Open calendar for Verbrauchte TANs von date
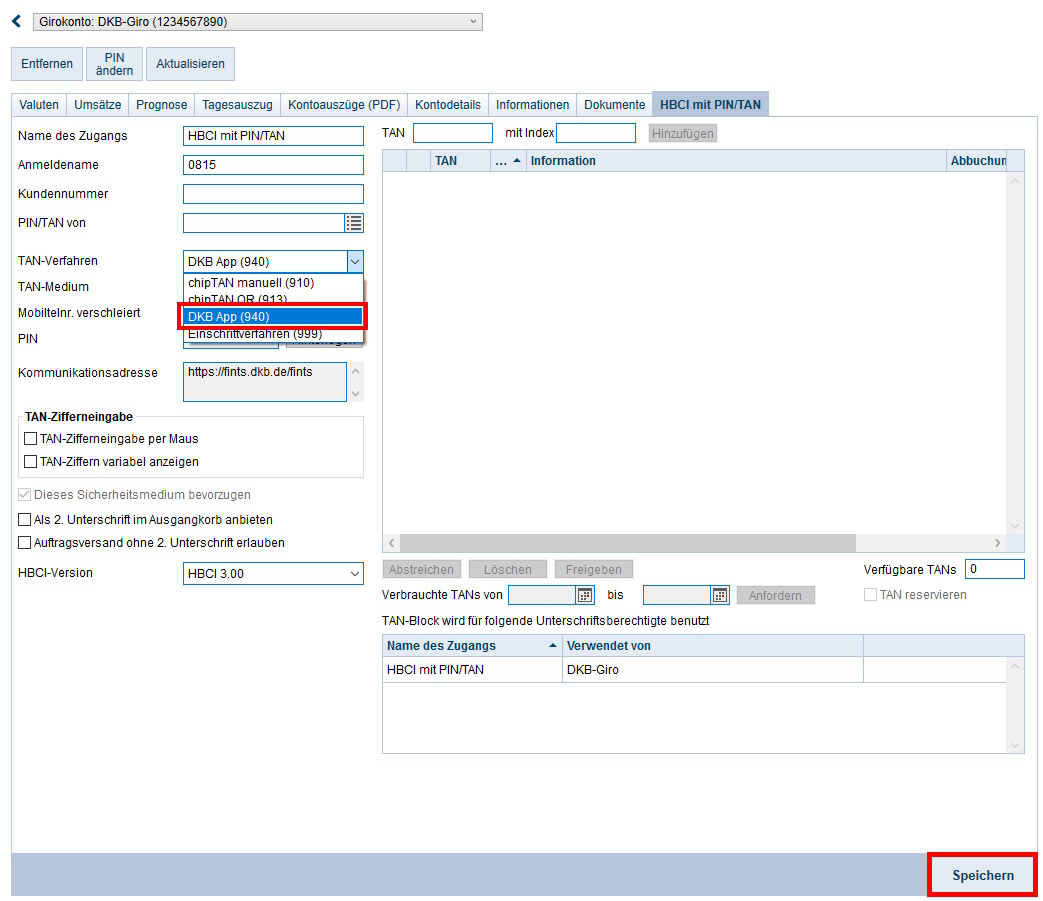Screen dimensions: 1043x901 coord(585,595)
